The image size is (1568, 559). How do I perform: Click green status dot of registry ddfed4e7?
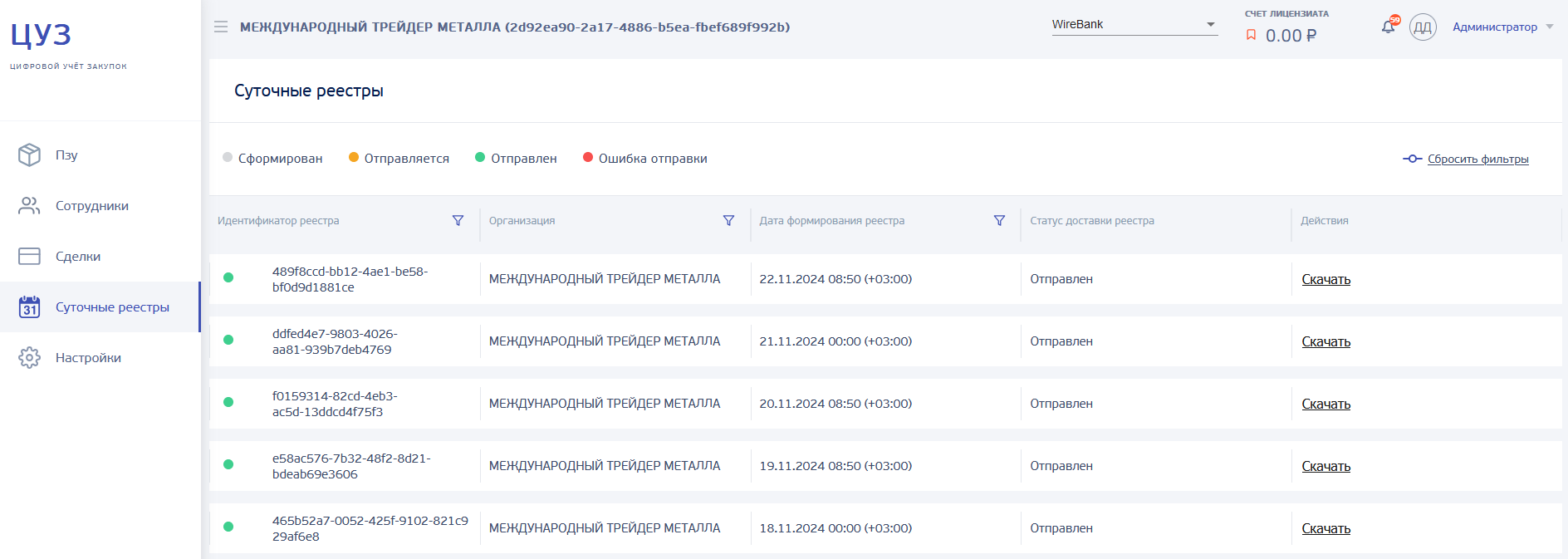coord(228,340)
